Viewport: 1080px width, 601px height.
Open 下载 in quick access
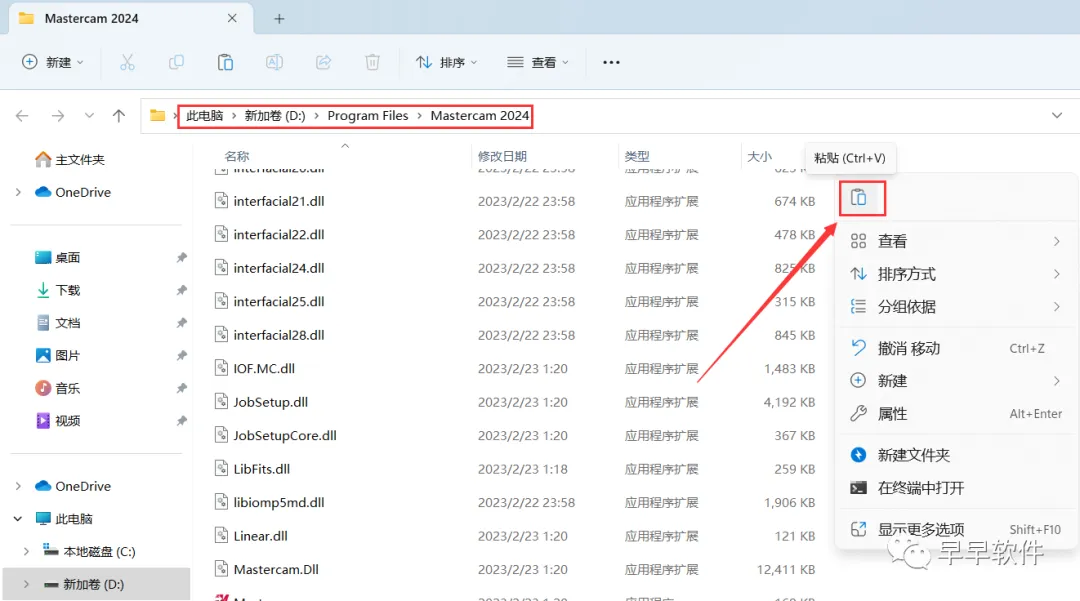pos(57,290)
